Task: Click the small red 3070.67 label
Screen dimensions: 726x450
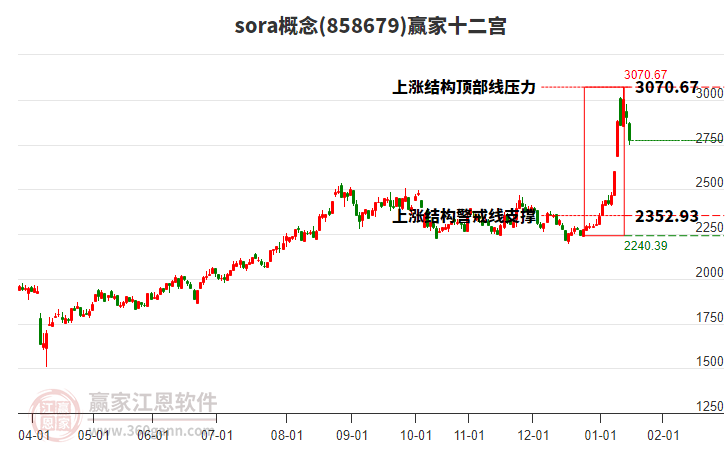Action: point(645,75)
